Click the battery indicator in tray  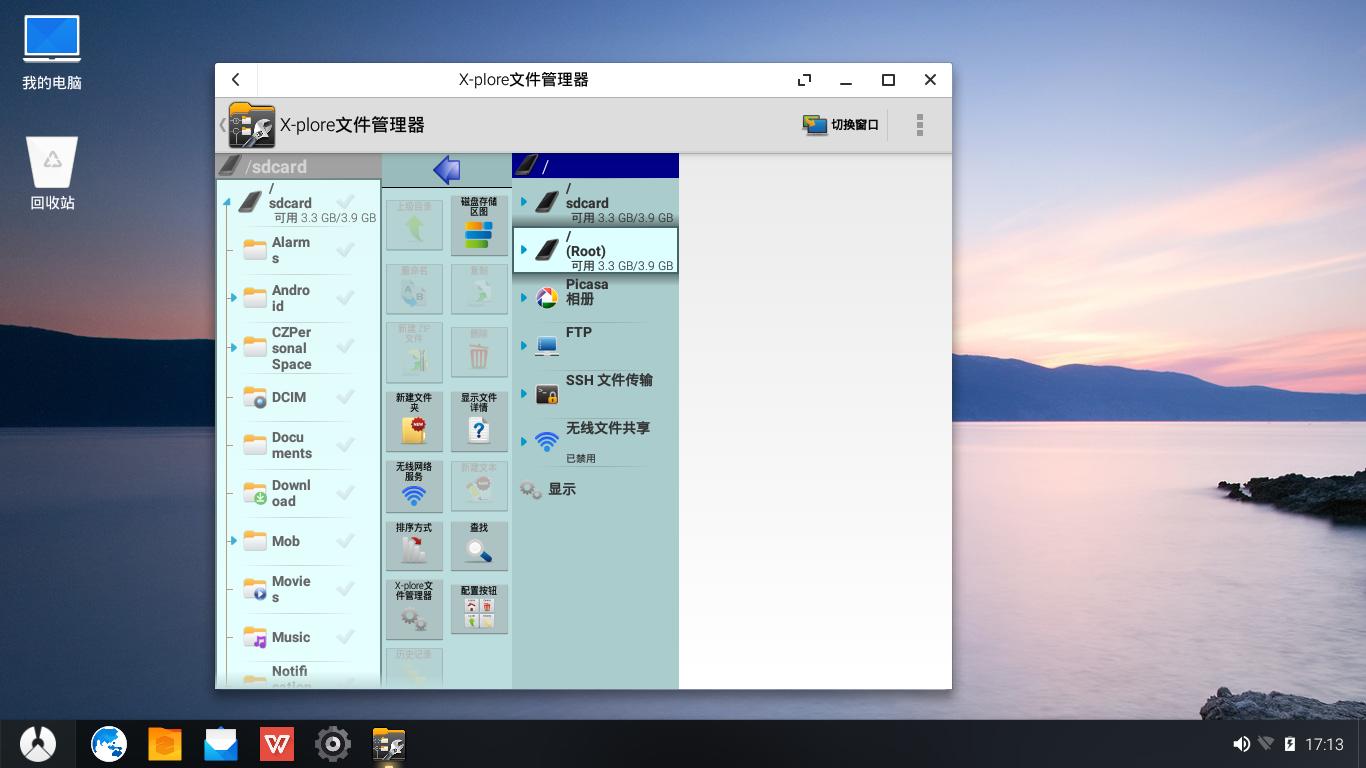(x=1290, y=744)
